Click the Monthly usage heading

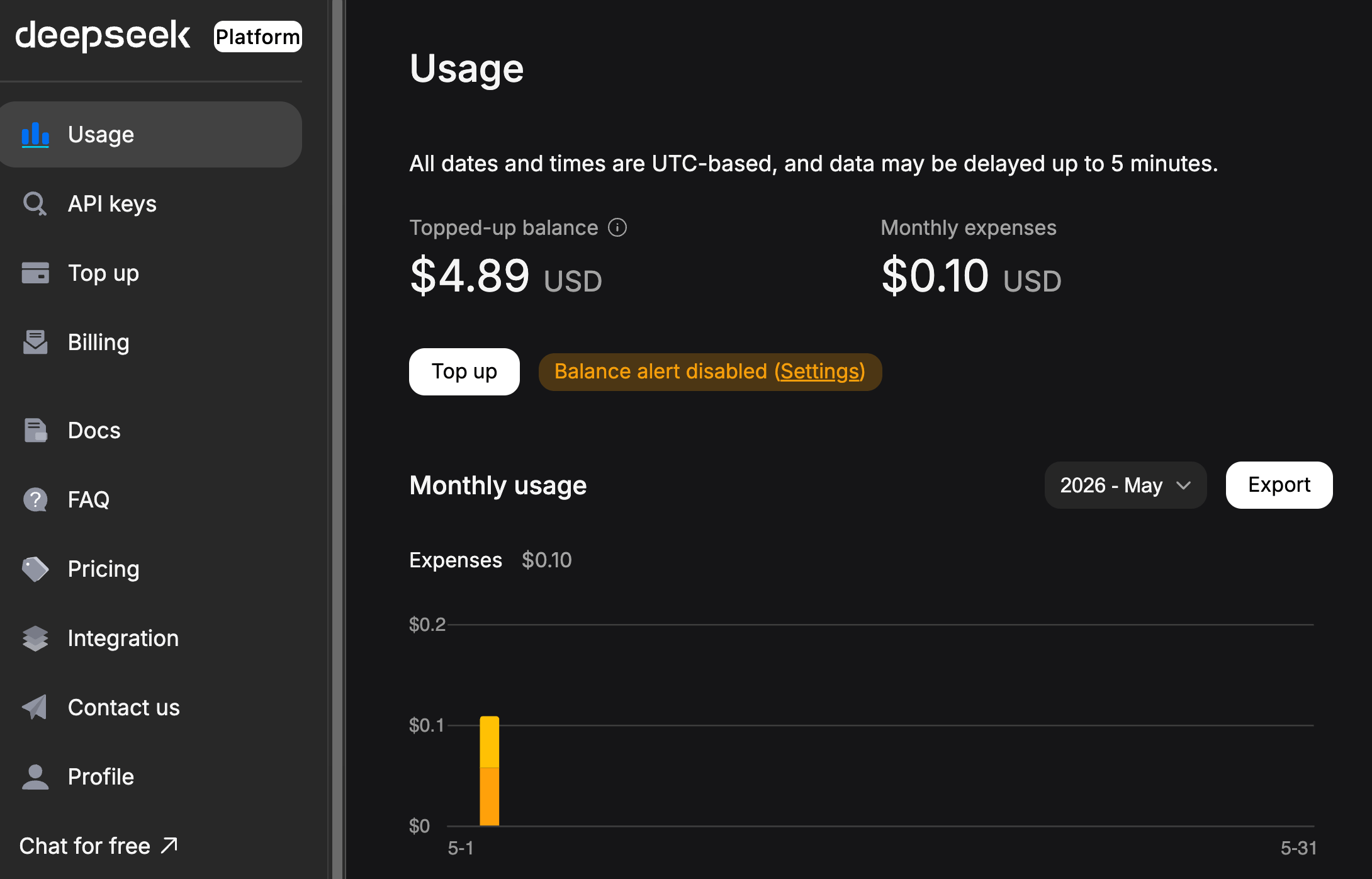coord(498,485)
